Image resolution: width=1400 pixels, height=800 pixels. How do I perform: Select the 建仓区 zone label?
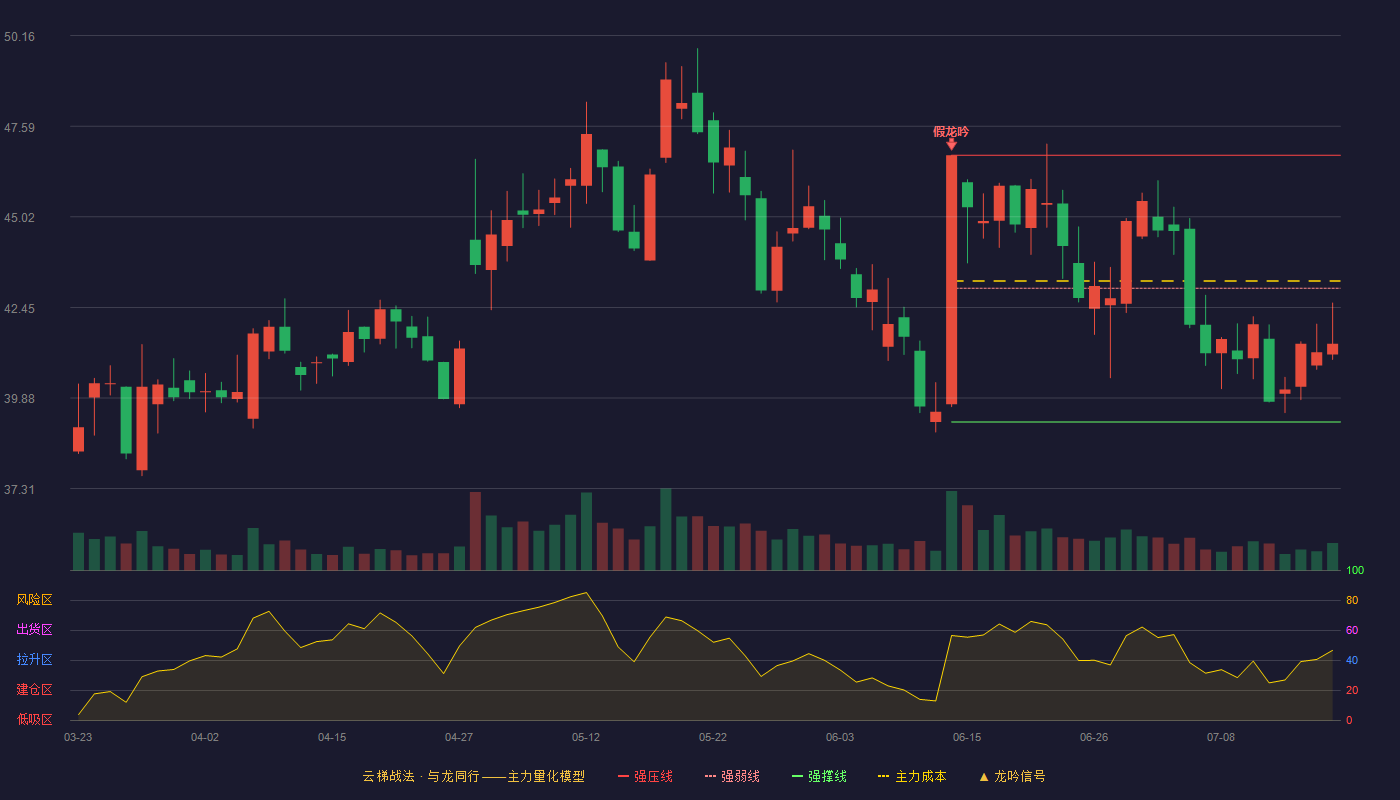click(x=34, y=690)
